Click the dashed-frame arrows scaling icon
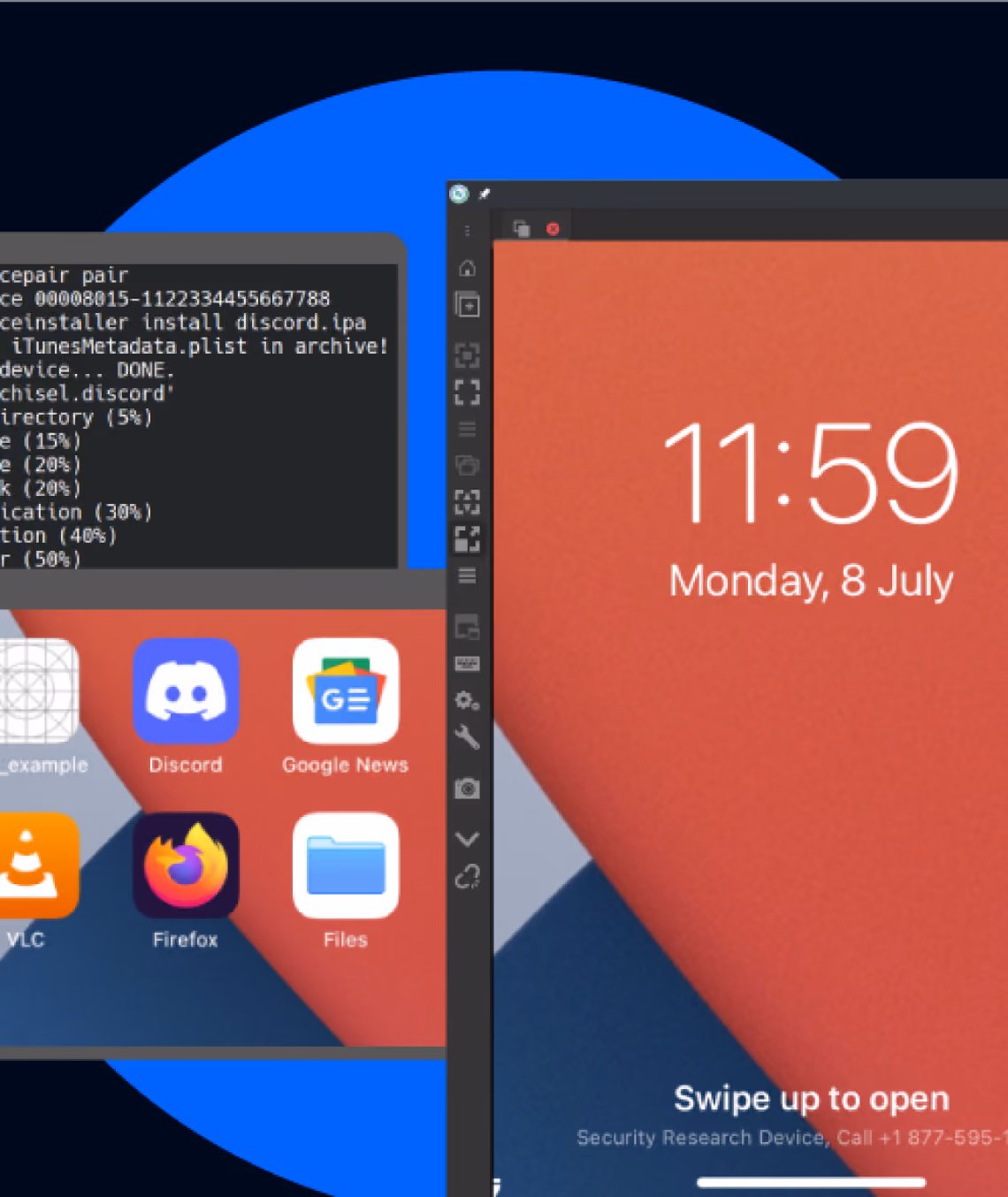 (x=467, y=502)
